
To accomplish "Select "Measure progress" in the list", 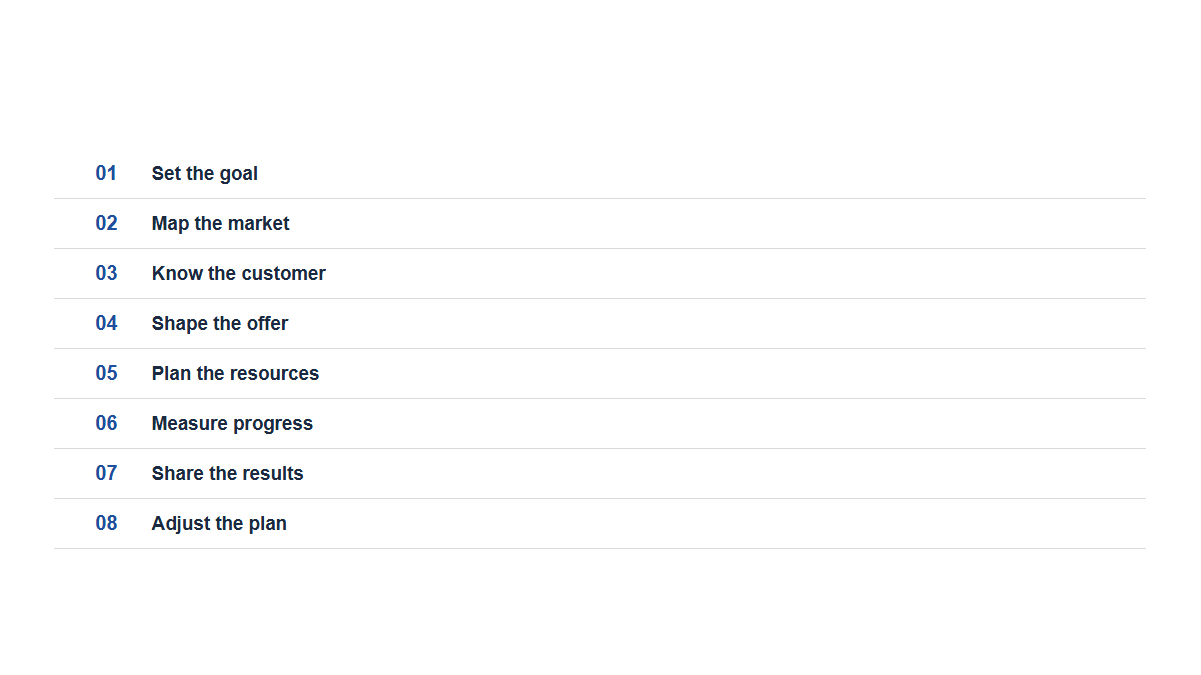I will tap(600, 424).
